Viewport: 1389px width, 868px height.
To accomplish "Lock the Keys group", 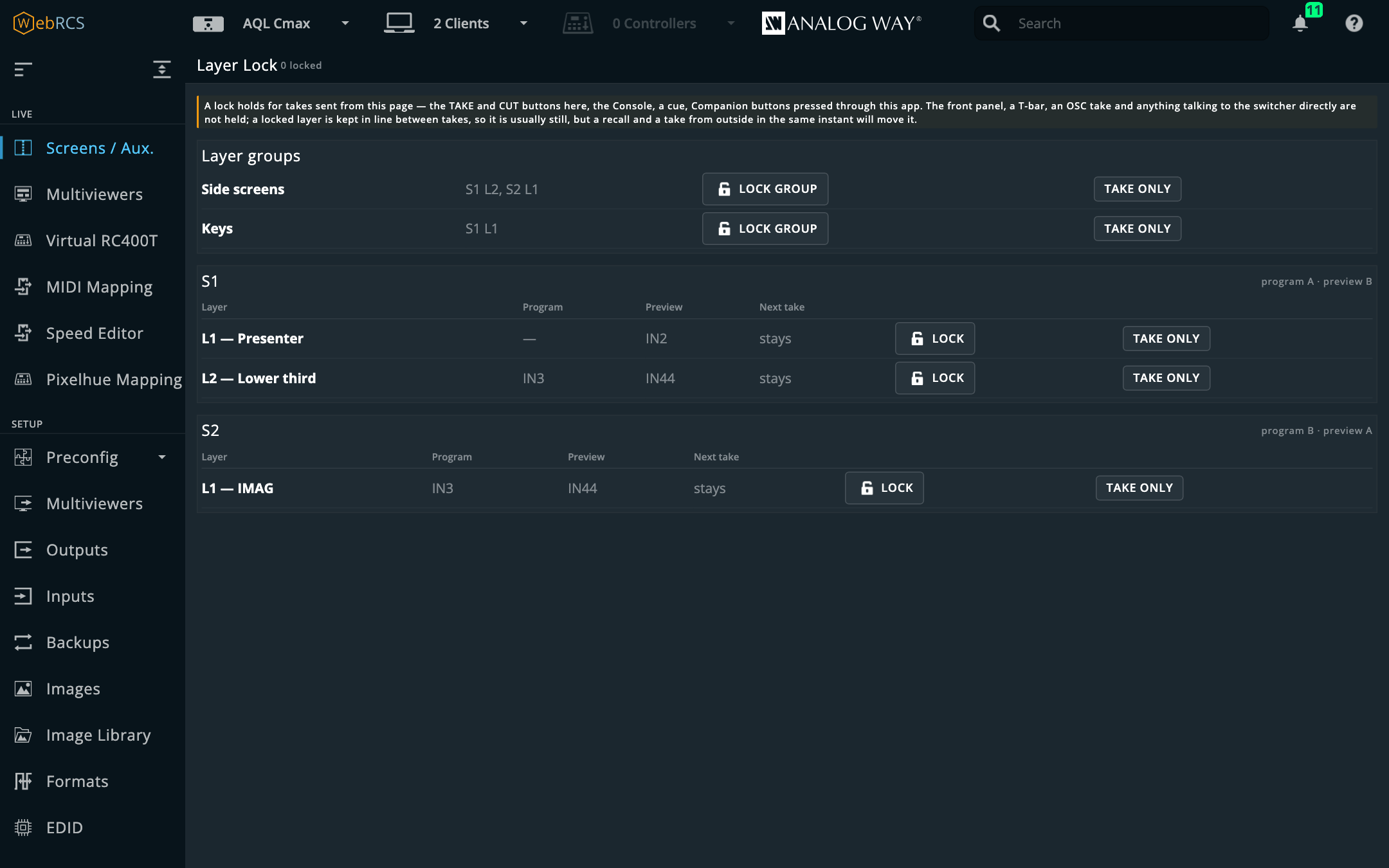I will point(765,229).
